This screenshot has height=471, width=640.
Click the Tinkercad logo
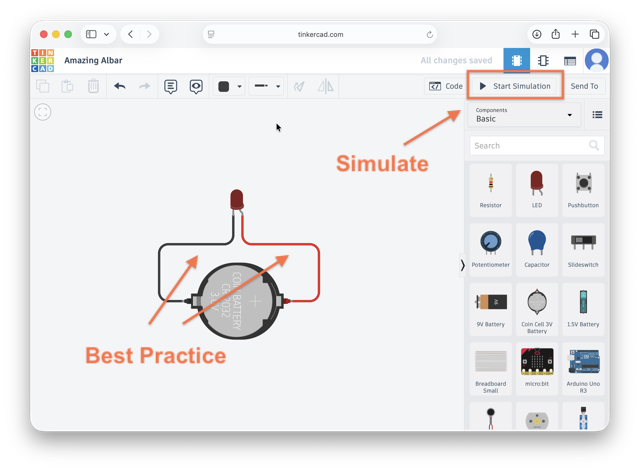point(42,60)
